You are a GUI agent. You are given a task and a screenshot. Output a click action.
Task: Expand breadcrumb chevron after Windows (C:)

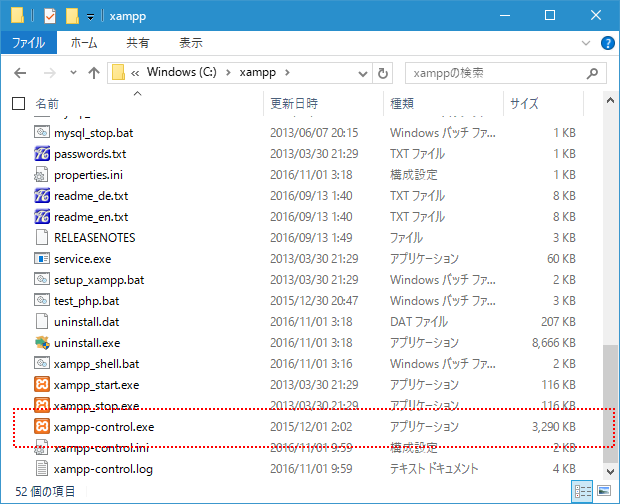[x=228, y=73]
